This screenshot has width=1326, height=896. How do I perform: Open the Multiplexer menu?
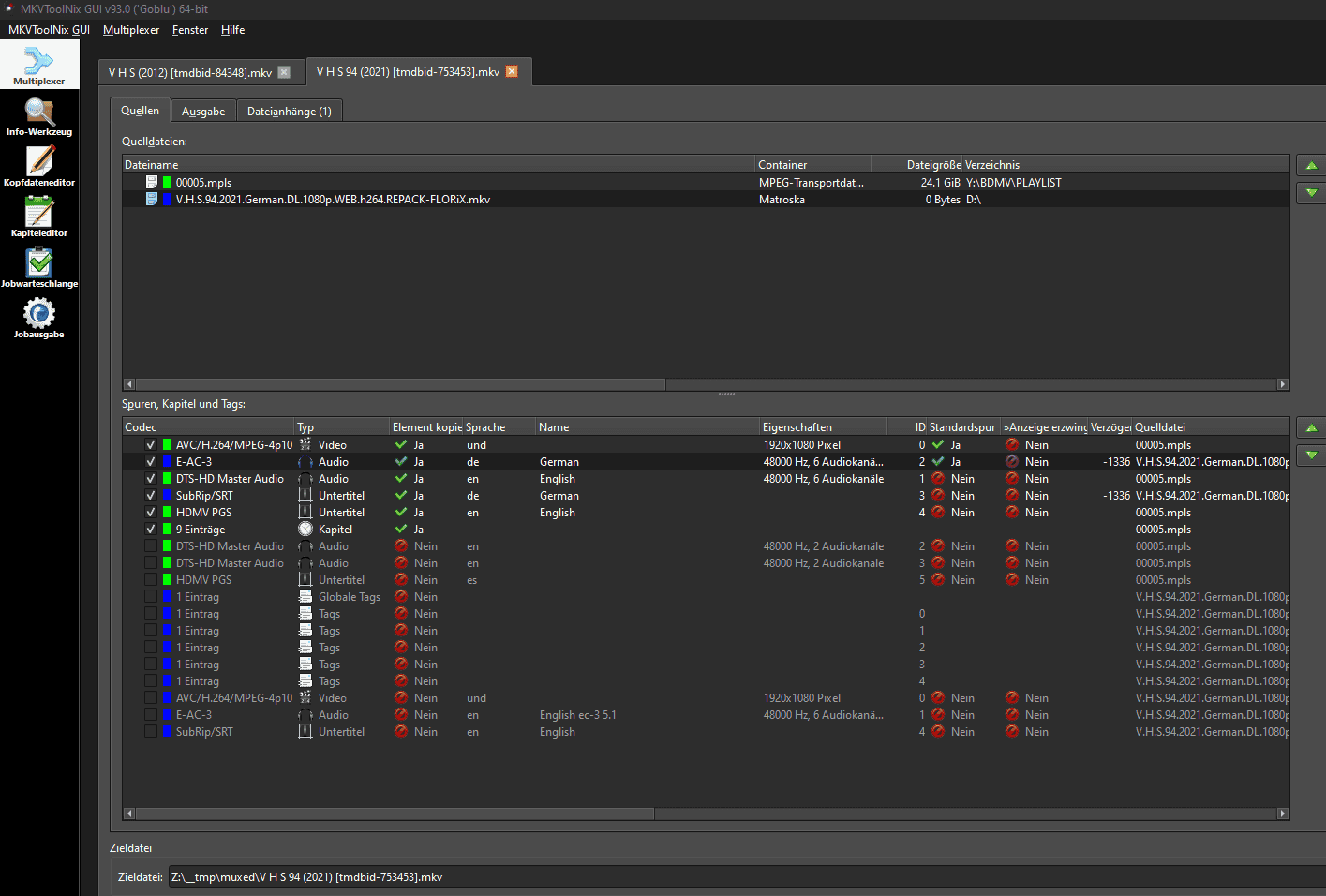[131, 30]
